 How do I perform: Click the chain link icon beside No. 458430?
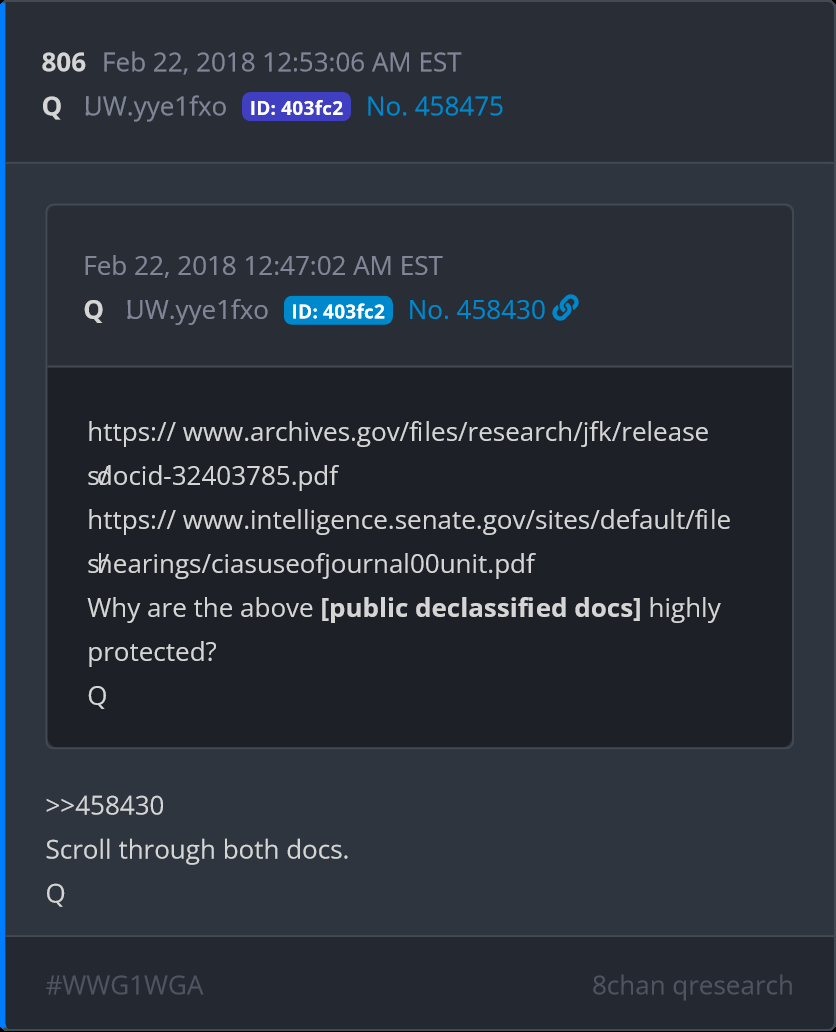tap(566, 310)
